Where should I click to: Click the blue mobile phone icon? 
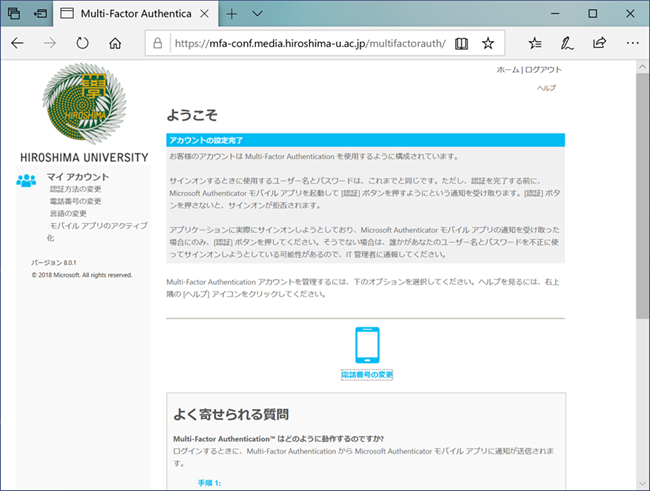coord(367,345)
